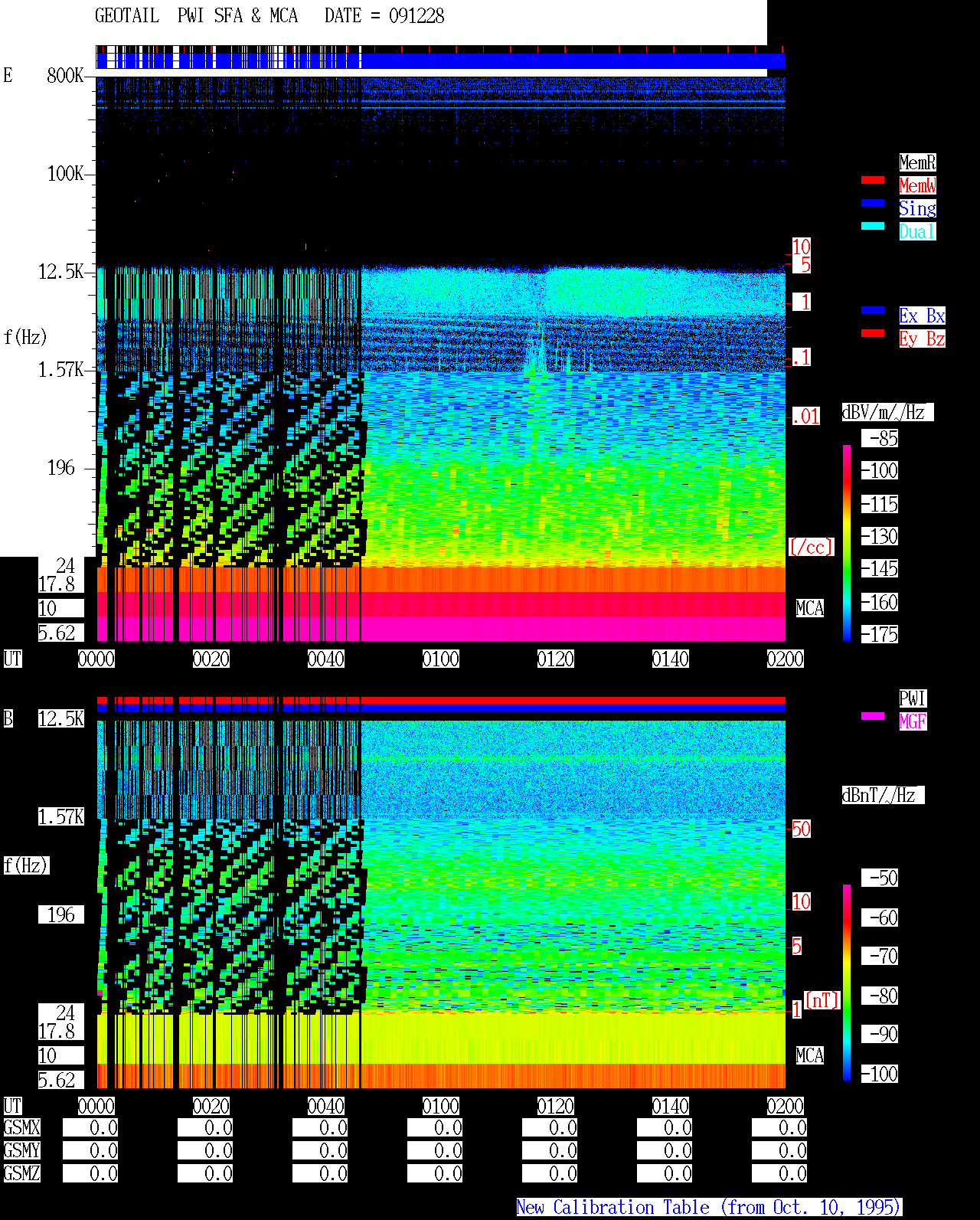This screenshot has width=980, height=1220.
Task: Click the 0120 UT marker under B panel
Action: [556, 1106]
